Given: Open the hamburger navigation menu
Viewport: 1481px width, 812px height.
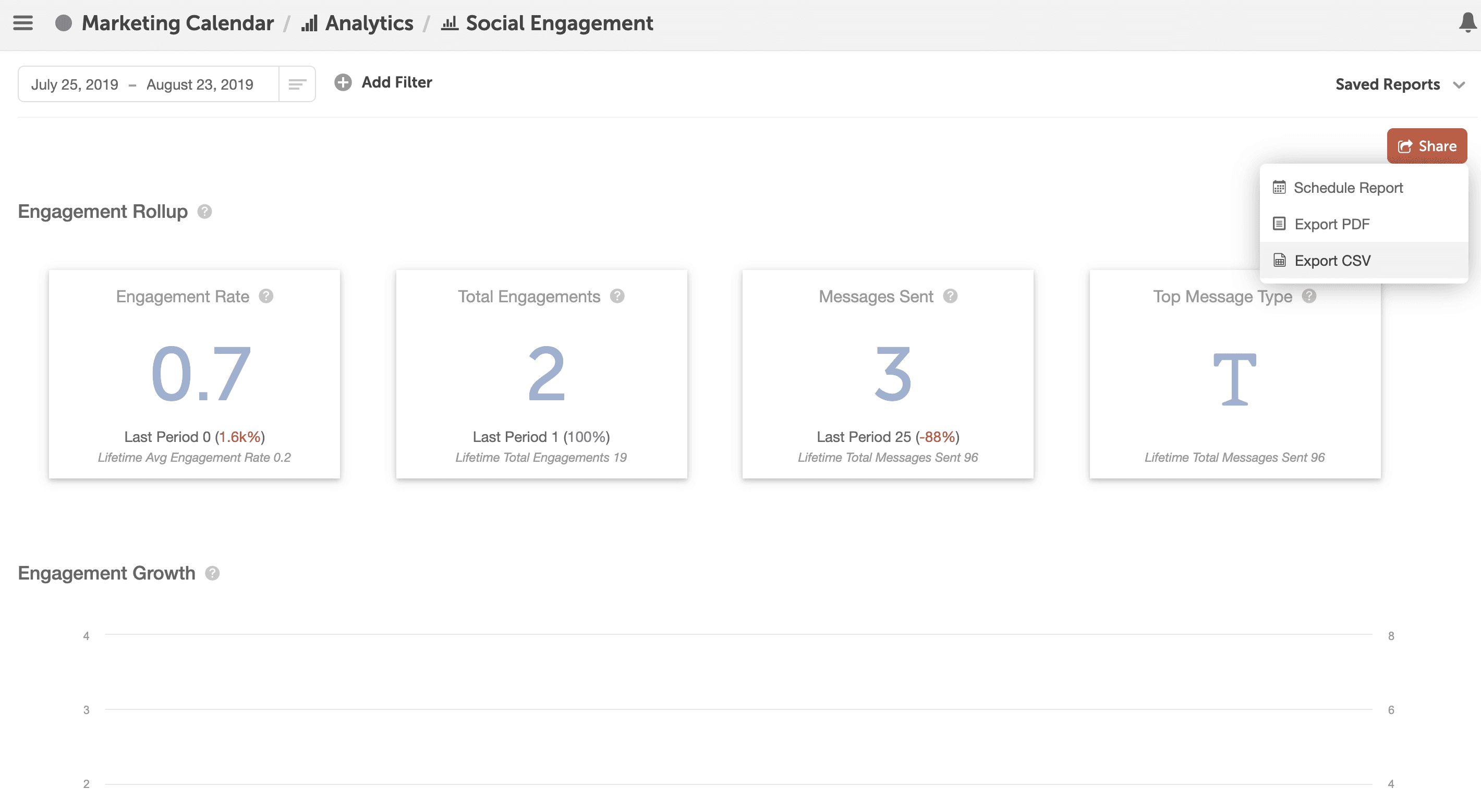Looking at the screenshot, I should pyautogui.click(x=23, y=23).
